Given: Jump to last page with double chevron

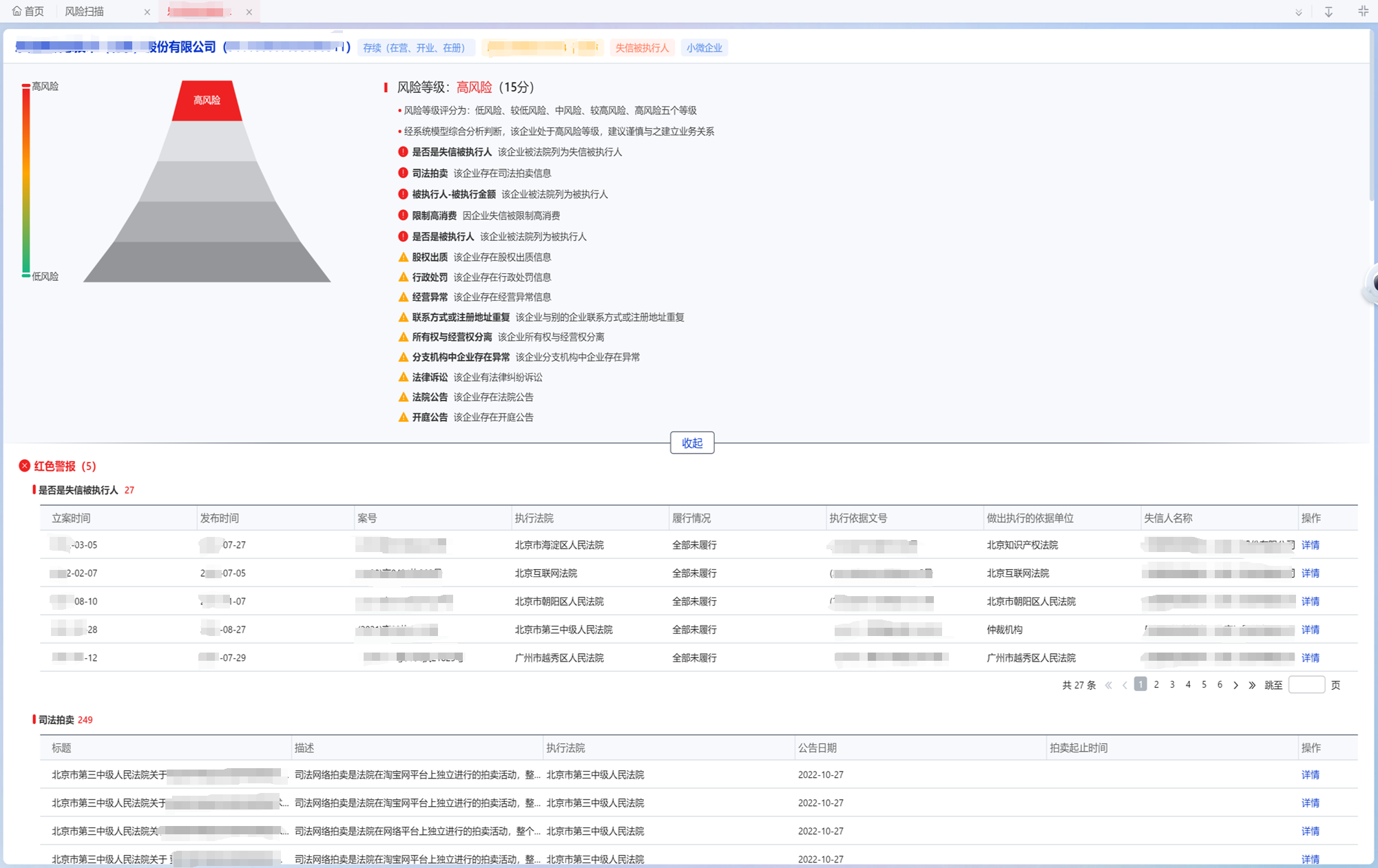Looking at the screenshot, I should click(1252, 685).
